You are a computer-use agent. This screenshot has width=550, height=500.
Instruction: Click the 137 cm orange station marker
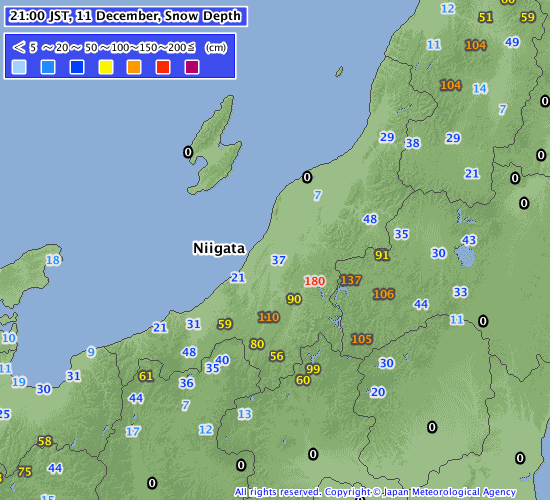tap(351, 280)
